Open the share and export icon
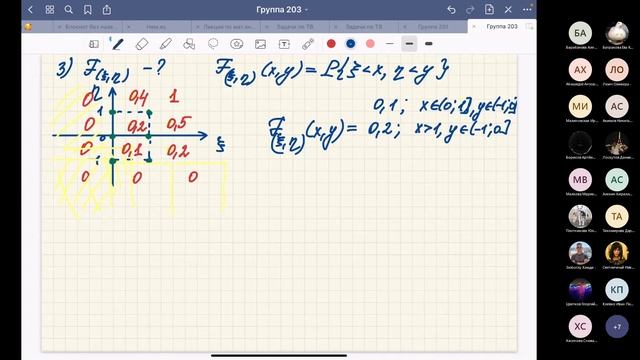Screen dimensions: 640x360 pos(107,9)
